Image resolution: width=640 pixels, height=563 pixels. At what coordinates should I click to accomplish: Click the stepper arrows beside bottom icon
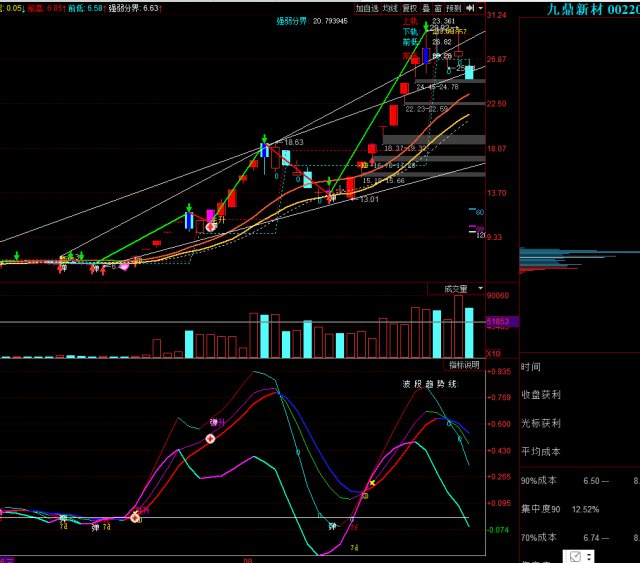point(590,555)
